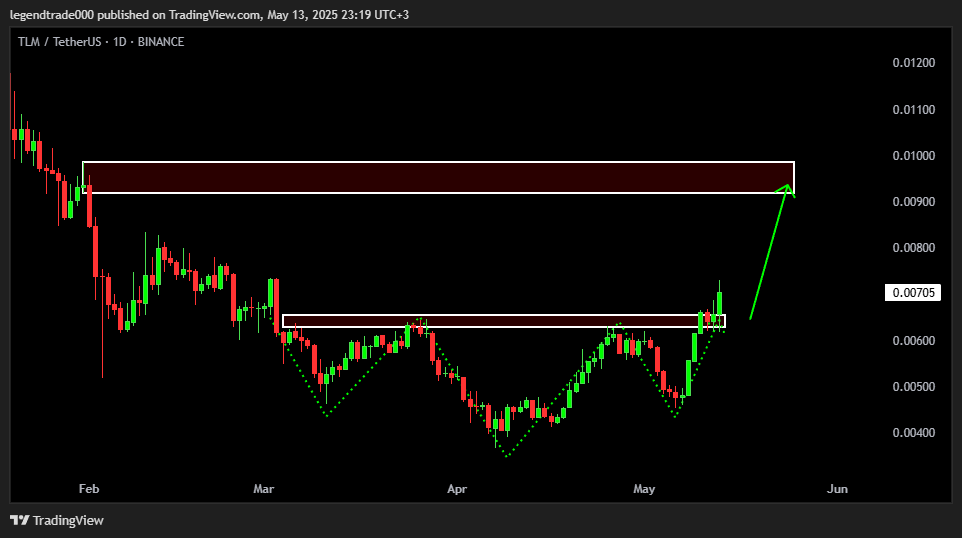The width and height of the screenshot is (962, 538).
Task: Click the Feb time axis label
Action: (x=89, y=489)
